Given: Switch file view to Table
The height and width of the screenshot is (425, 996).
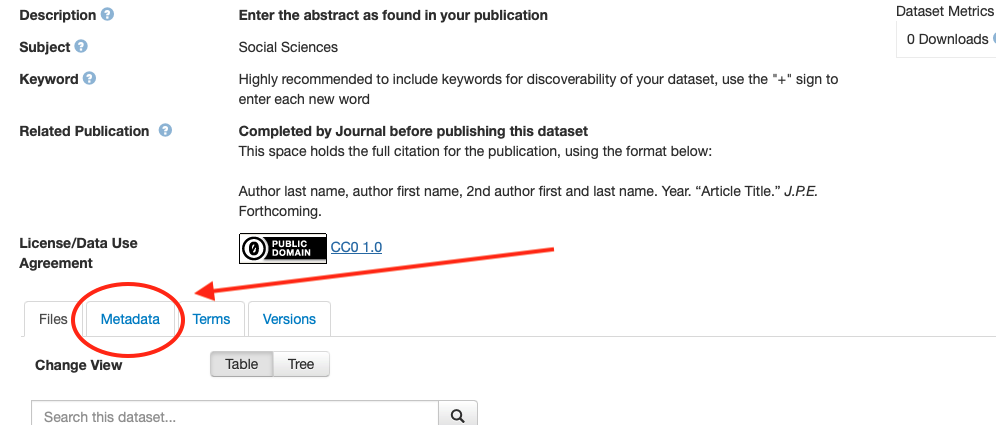Looking at the screenshot, I should tap(242, 364).
